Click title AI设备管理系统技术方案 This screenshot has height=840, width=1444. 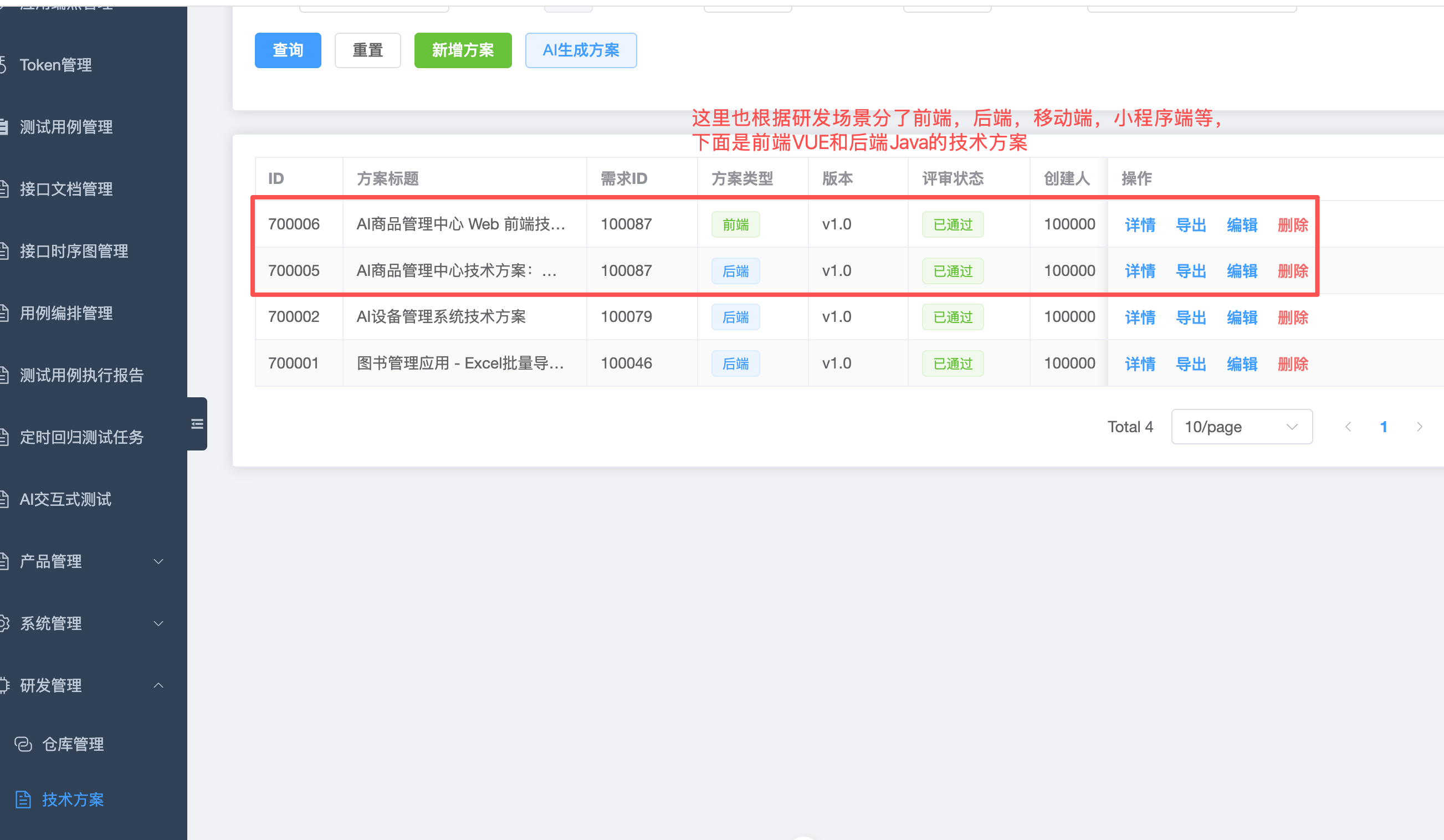[441, 317]
